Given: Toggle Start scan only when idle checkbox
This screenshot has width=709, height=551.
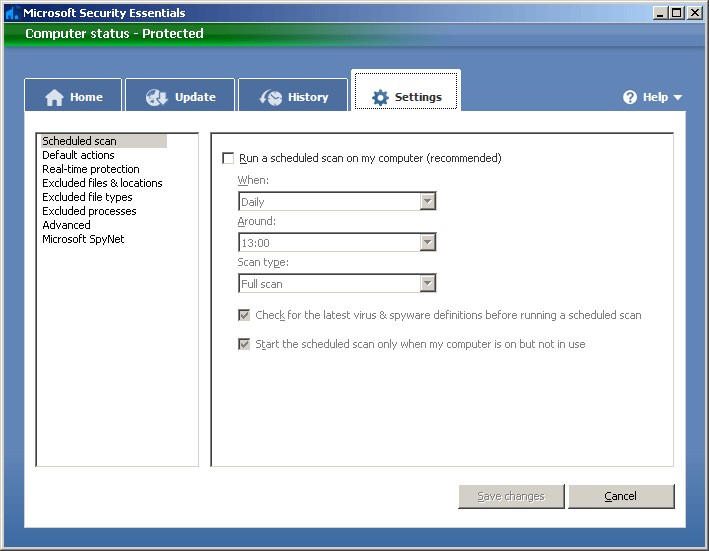Looking at the screenshot, I should [x=244, y=344].
